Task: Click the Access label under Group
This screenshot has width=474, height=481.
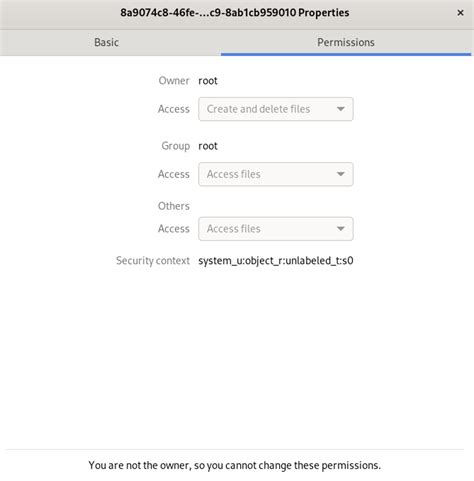Action: pyautogui.click(x=174, y=174)
